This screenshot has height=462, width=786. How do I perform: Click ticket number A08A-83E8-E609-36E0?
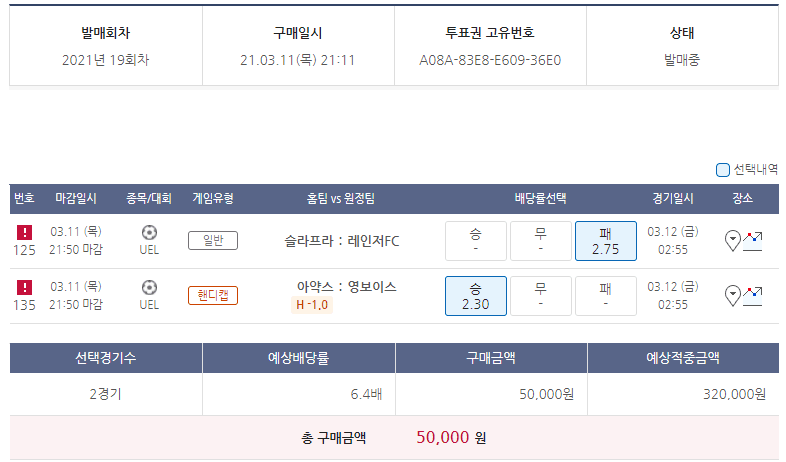[x=490, y=59]
